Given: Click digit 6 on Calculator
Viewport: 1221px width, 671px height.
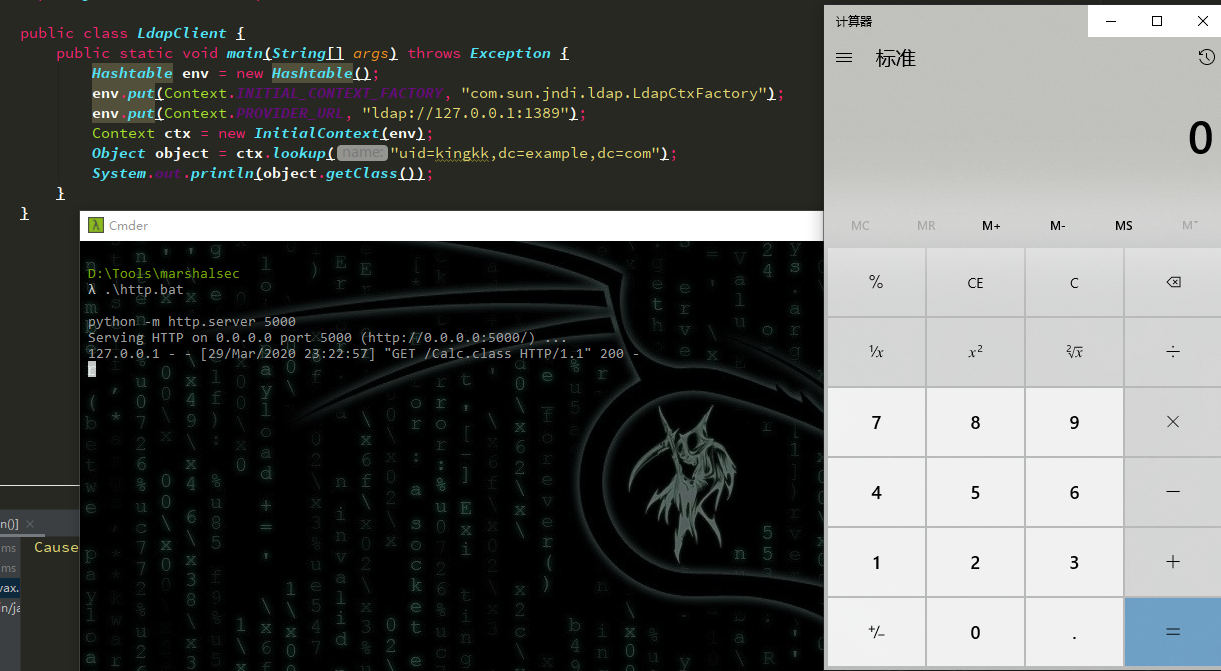Looking at the screenshot, I should pos(1074,492).
